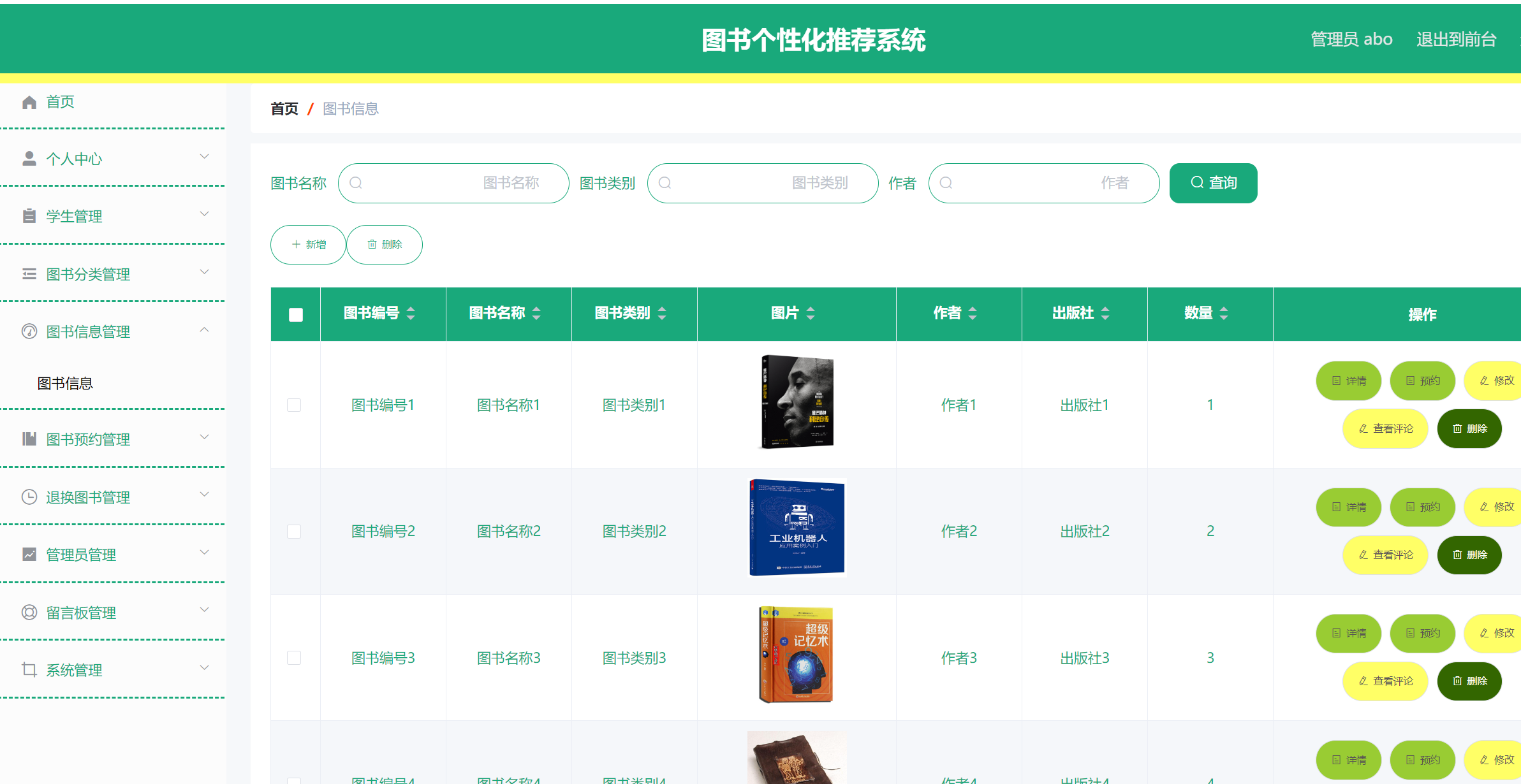Click the 图书预约管理 book icon
The height and width of the screenshot is (784, 1521).
(29, 439)
